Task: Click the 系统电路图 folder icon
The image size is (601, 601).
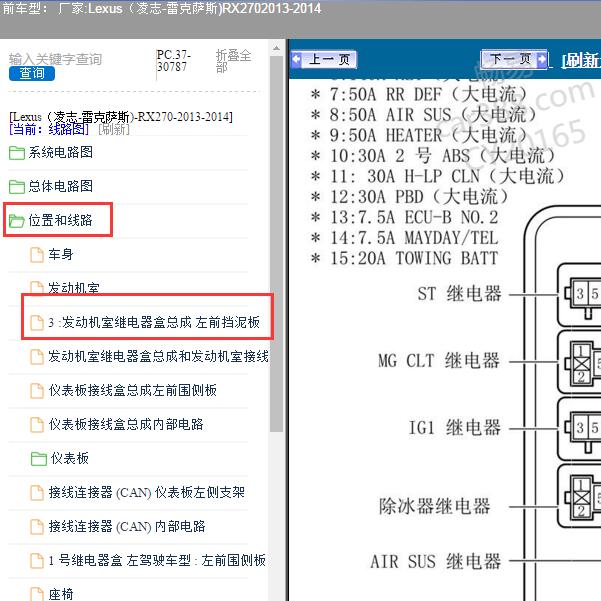Action: (x=17, y=153)
